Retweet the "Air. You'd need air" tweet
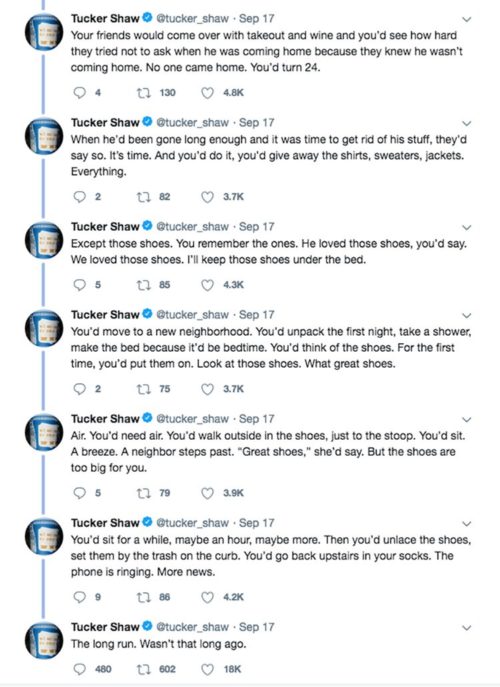This screenshot has height=687, width=500. [143, 493]
